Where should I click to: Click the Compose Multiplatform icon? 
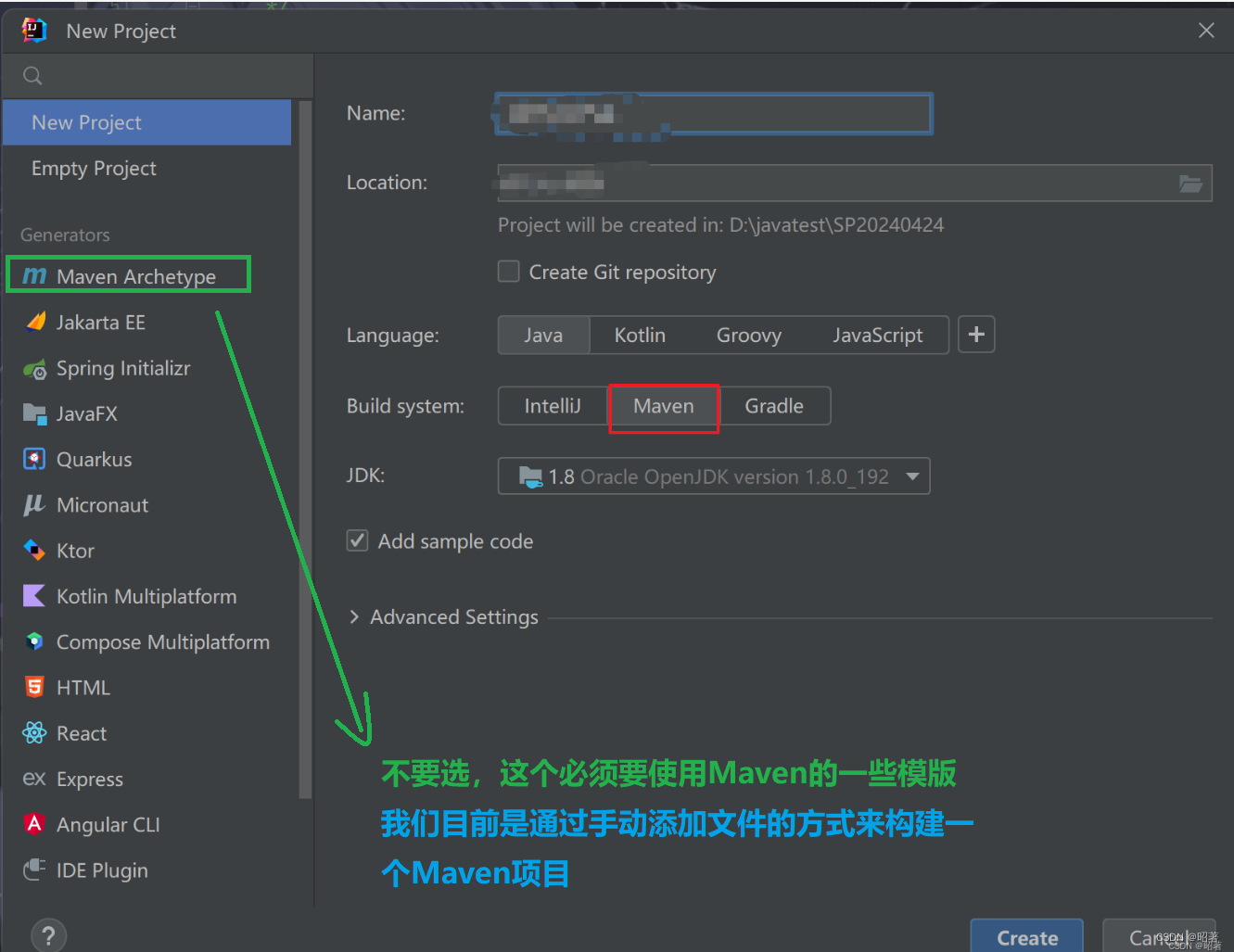click(34, 641)
